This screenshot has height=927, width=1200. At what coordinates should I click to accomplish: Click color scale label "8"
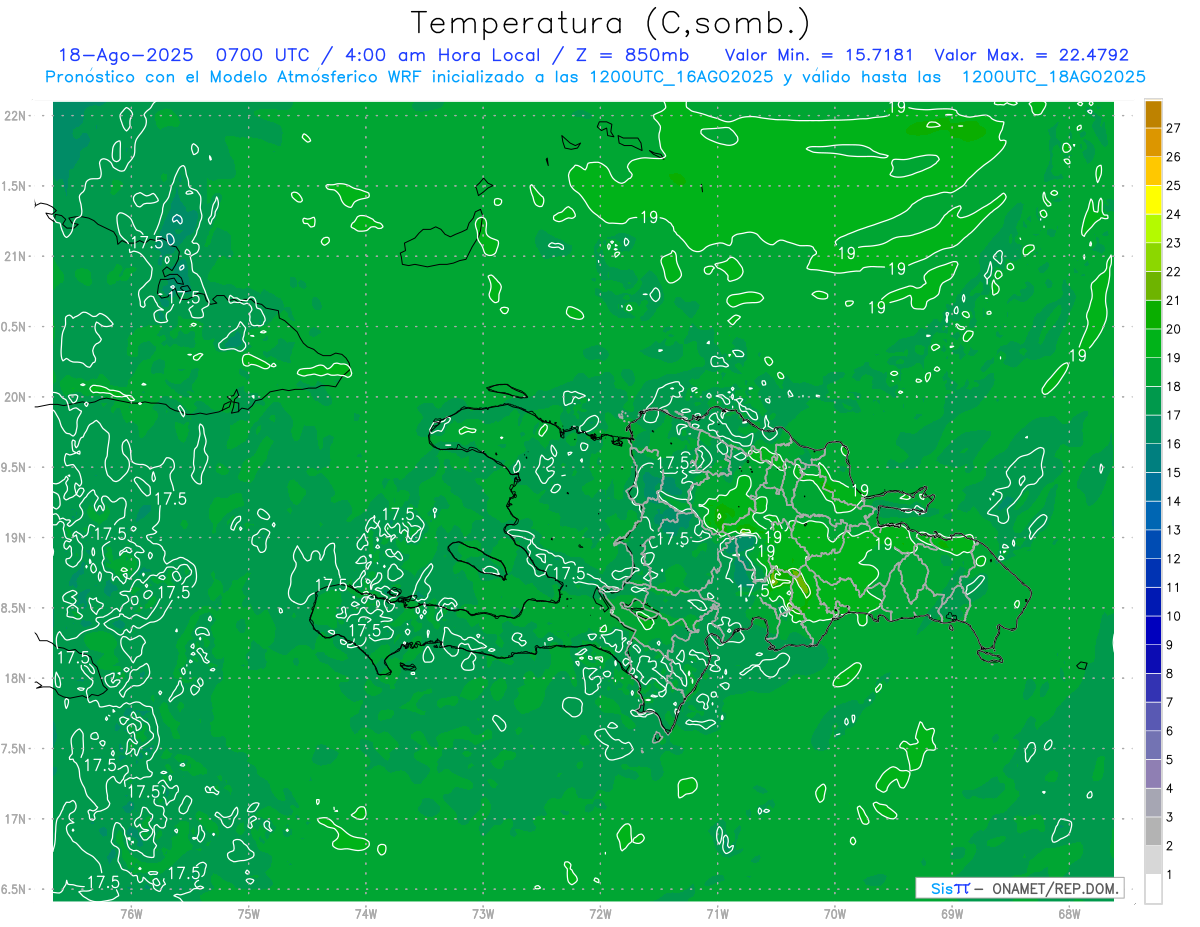[x=1170, y=674]
